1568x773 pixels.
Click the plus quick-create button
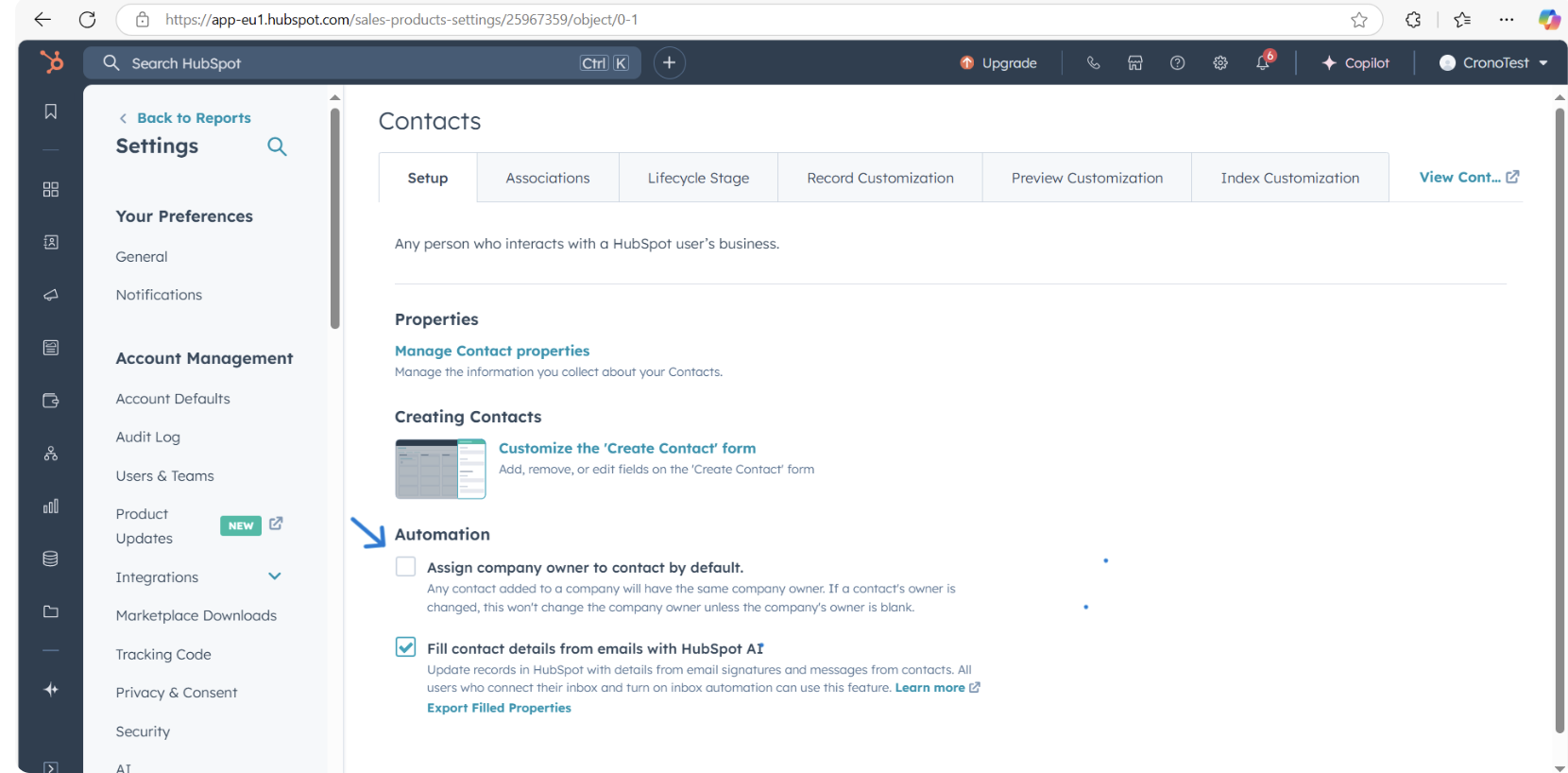(x=669, y=62)
